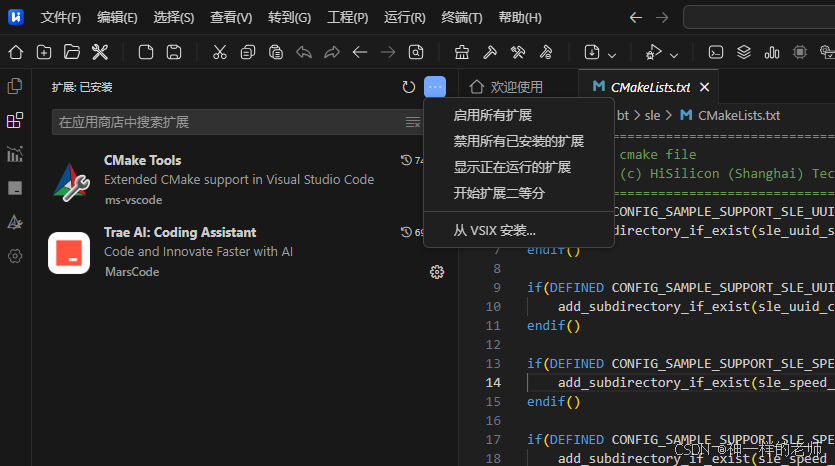This screenshot has width=835, height=466.
Task: Choose 禁用所有已安装的扩展 from the menu
Action: pos(519,141)
